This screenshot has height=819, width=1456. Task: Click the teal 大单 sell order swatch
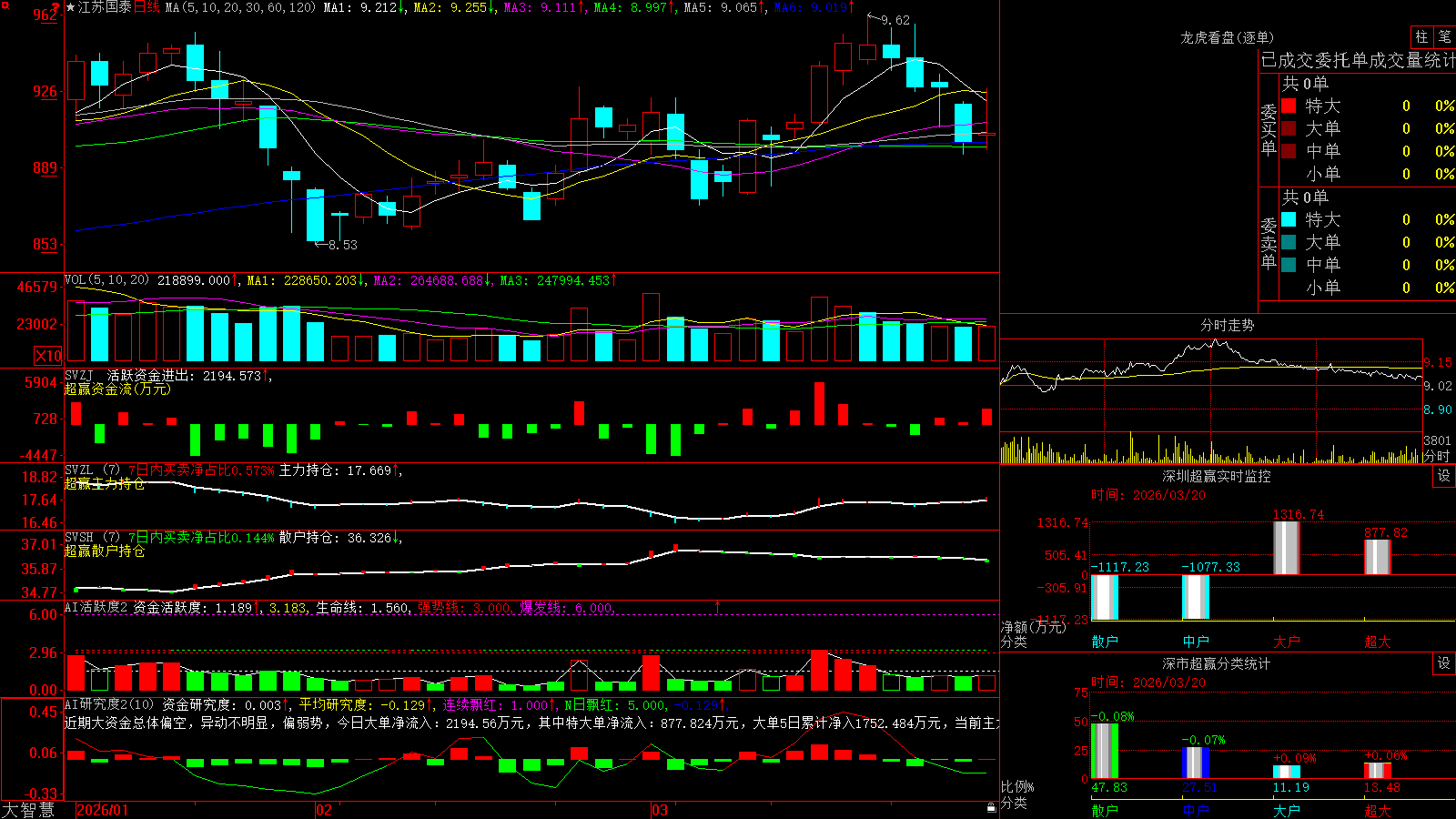pyautogui.click(x=1289, y=242)
